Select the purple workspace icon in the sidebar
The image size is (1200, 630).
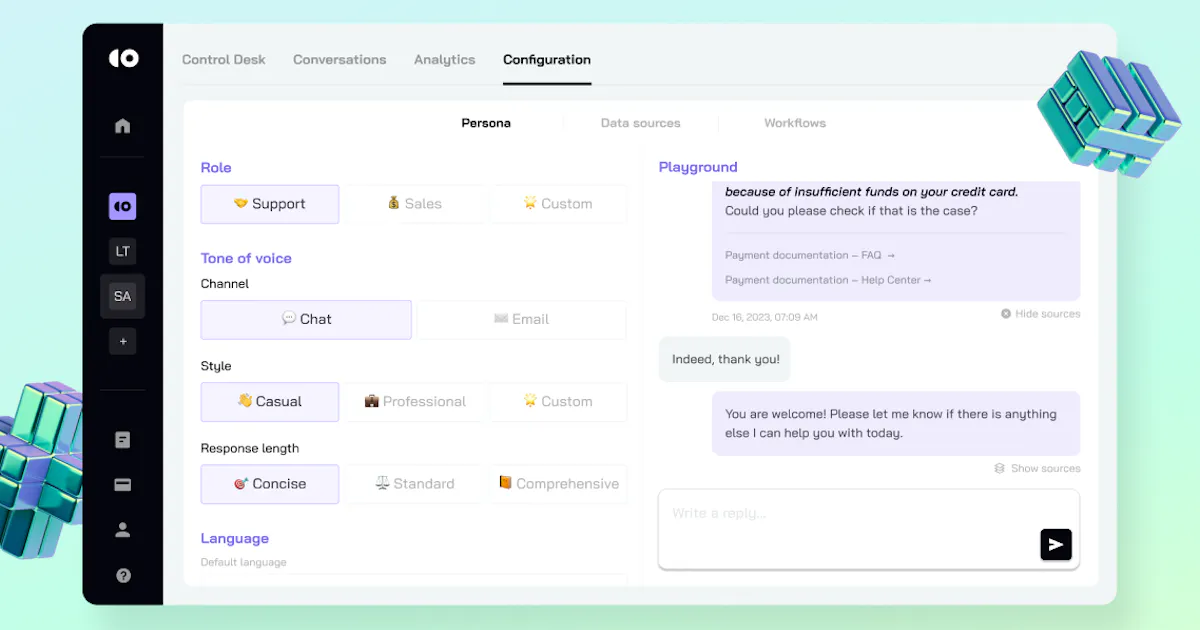(x=123, y=206)
